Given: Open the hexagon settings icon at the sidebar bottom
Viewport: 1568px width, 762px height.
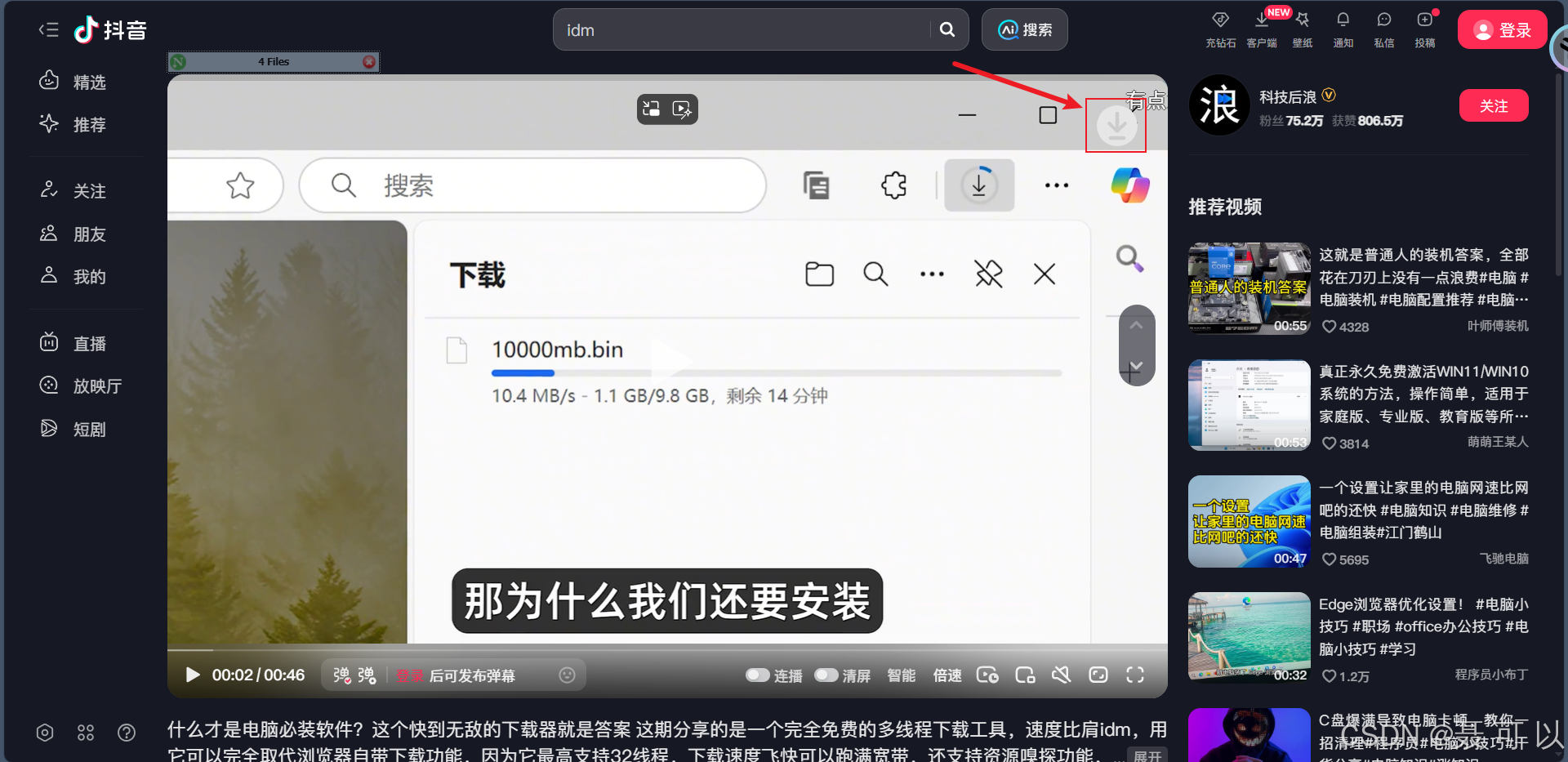Looking at the screenshot, I should (x=45, y=733).
